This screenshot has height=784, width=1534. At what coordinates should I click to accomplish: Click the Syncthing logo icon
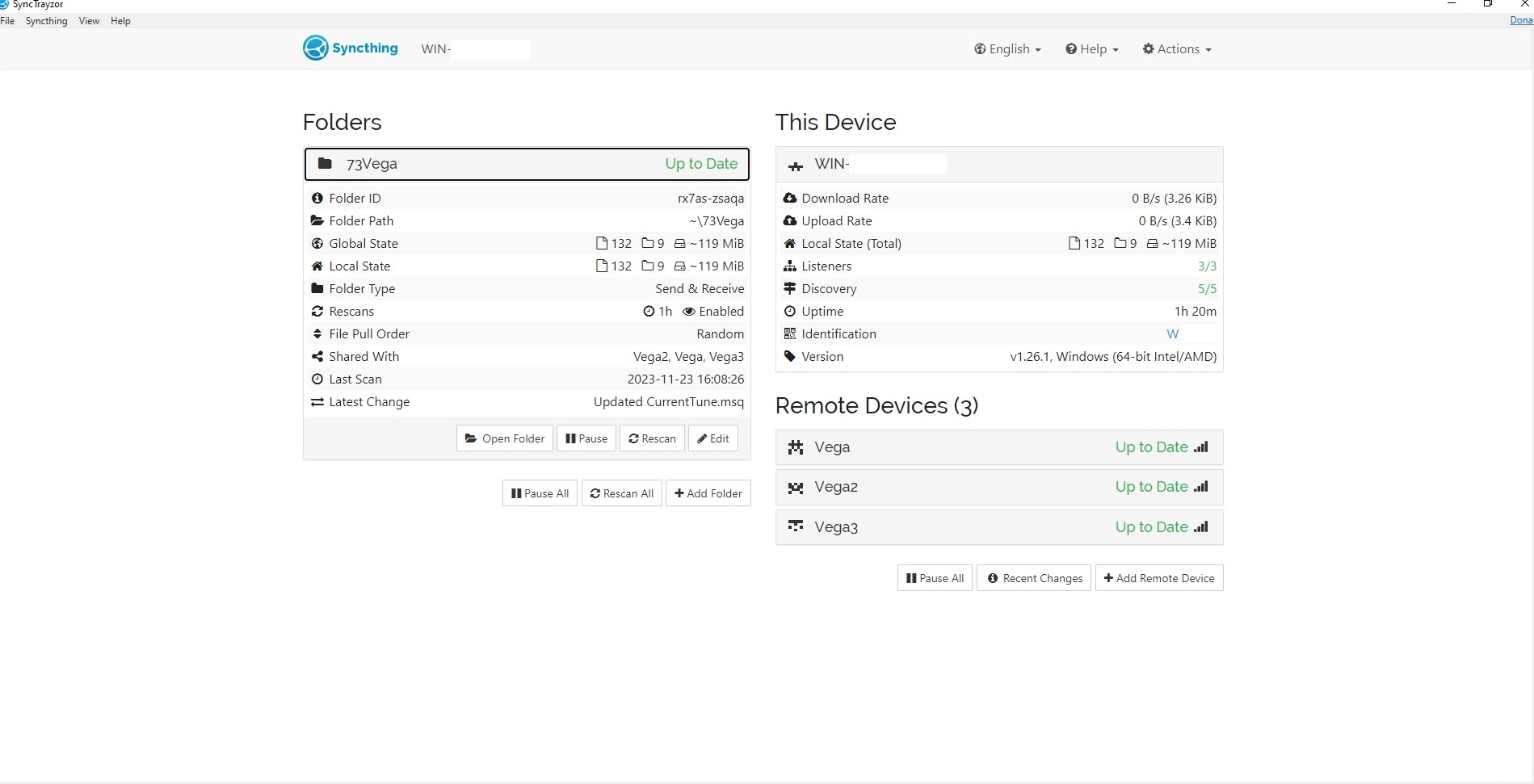[315, 48]
